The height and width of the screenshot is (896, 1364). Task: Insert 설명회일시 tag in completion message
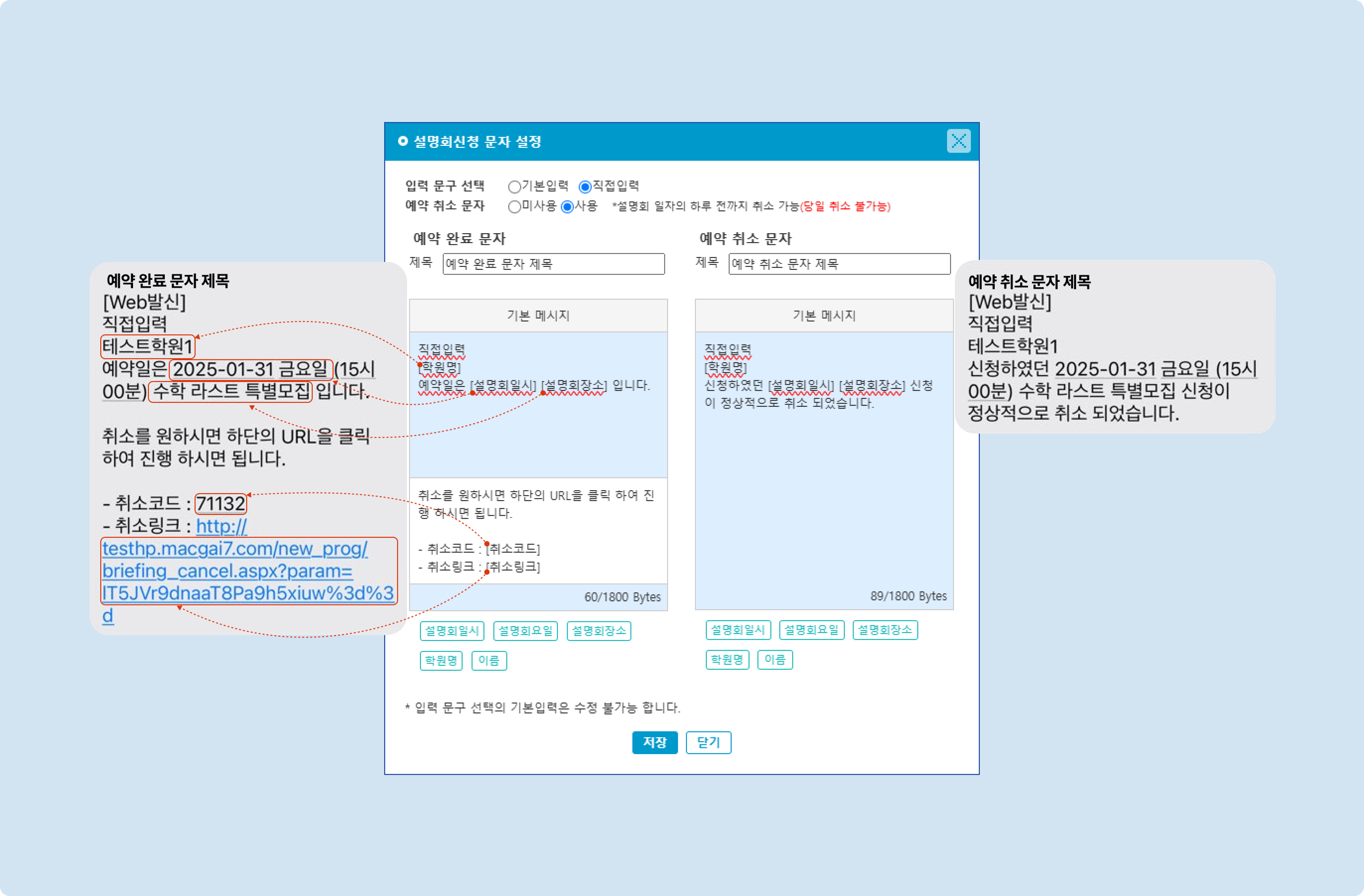pyautogui.click(x=452, y=631)
